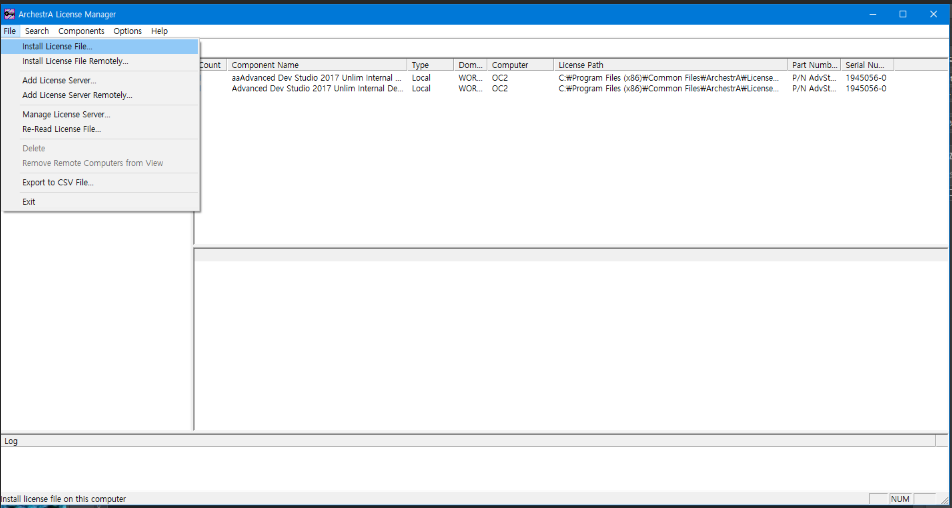Open the Components menu
The height and width of the screenshot is (508, 952).
pos(81,31)
